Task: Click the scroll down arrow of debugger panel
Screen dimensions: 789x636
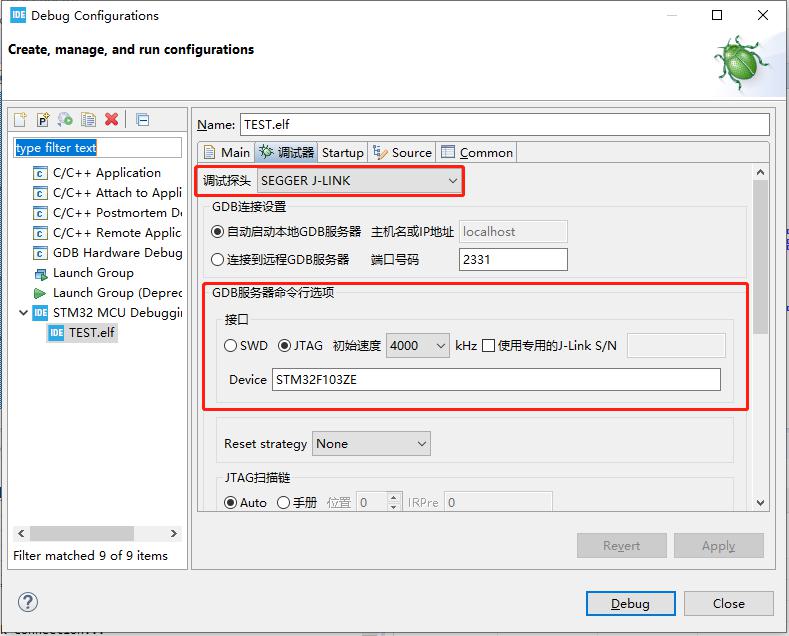Action: pyautogui.click(x=760, y=503)
